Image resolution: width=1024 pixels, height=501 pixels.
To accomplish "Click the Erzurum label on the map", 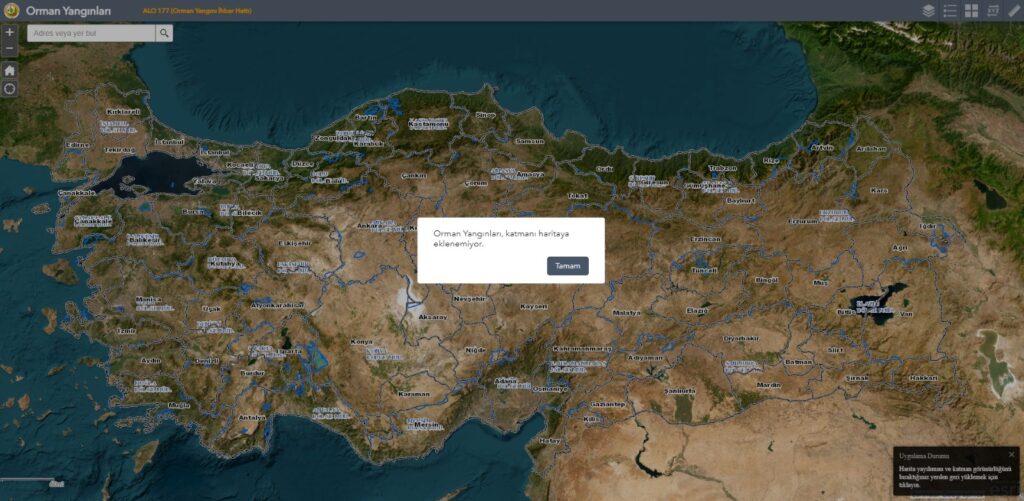I will (803, 221).
